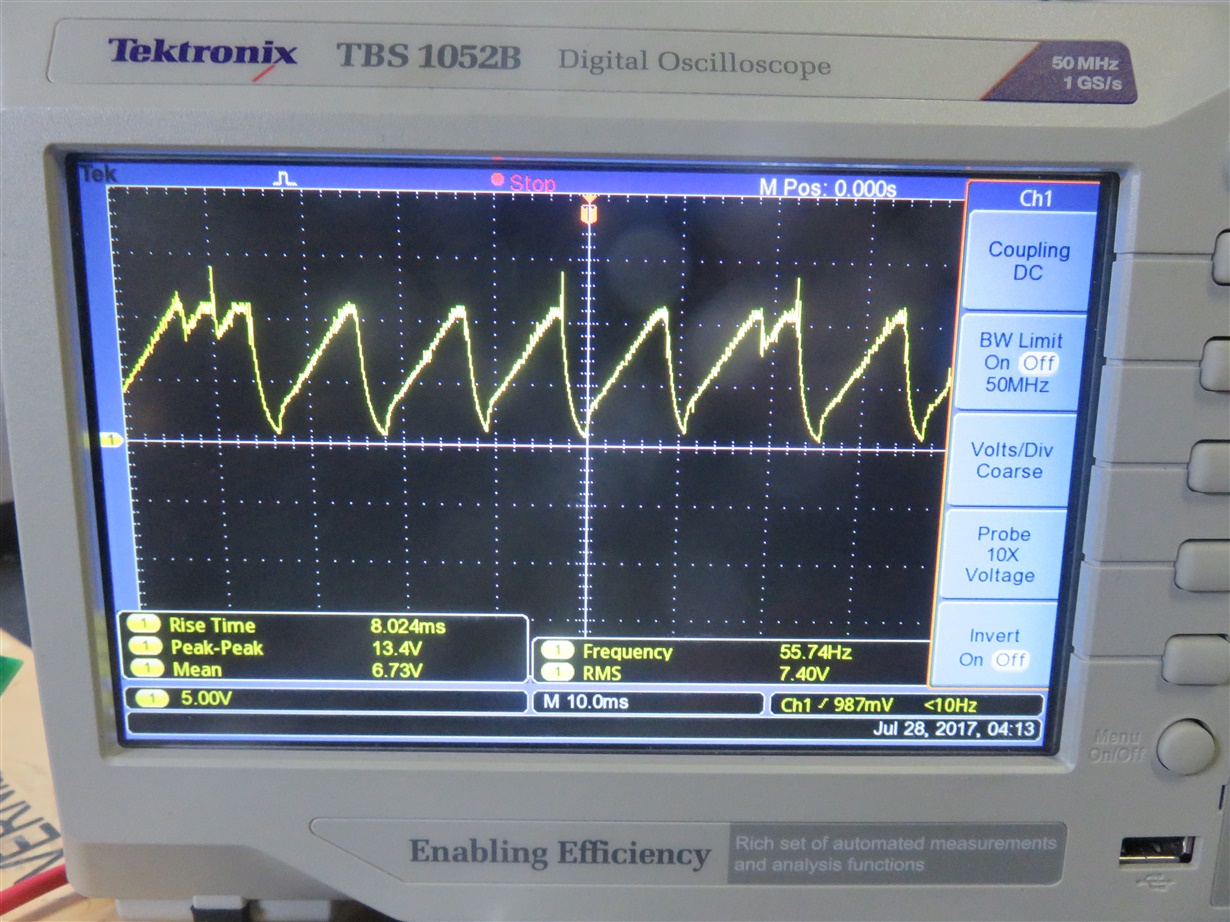Image resolution: width=1230 pixels, height=922 pixels.
Task: Click the orange trigger position marker
Action: point(589,213)
